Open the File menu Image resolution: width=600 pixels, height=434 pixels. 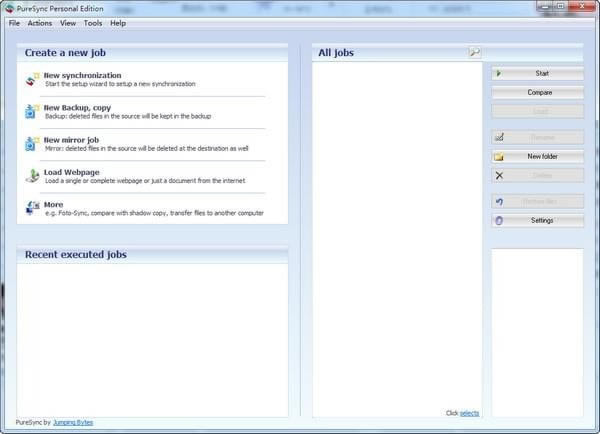click(14, 23)
